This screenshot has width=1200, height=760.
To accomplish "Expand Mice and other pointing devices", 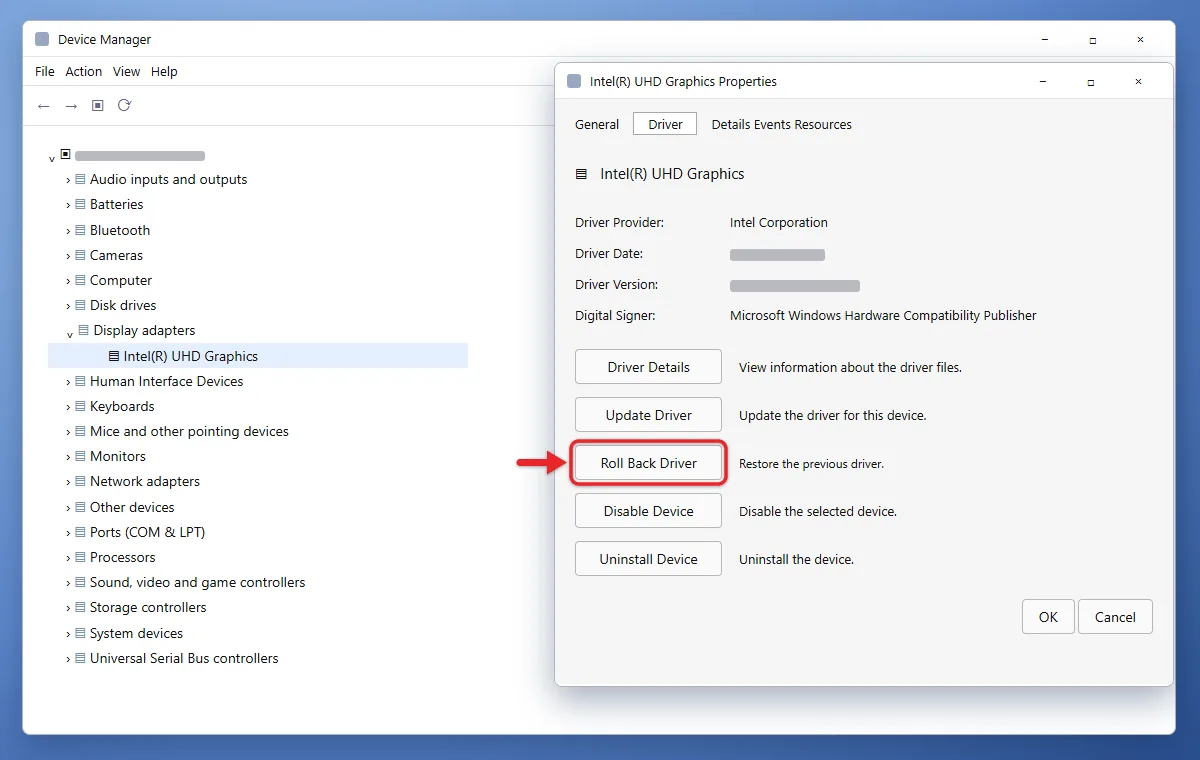I will tap(68, 432).
